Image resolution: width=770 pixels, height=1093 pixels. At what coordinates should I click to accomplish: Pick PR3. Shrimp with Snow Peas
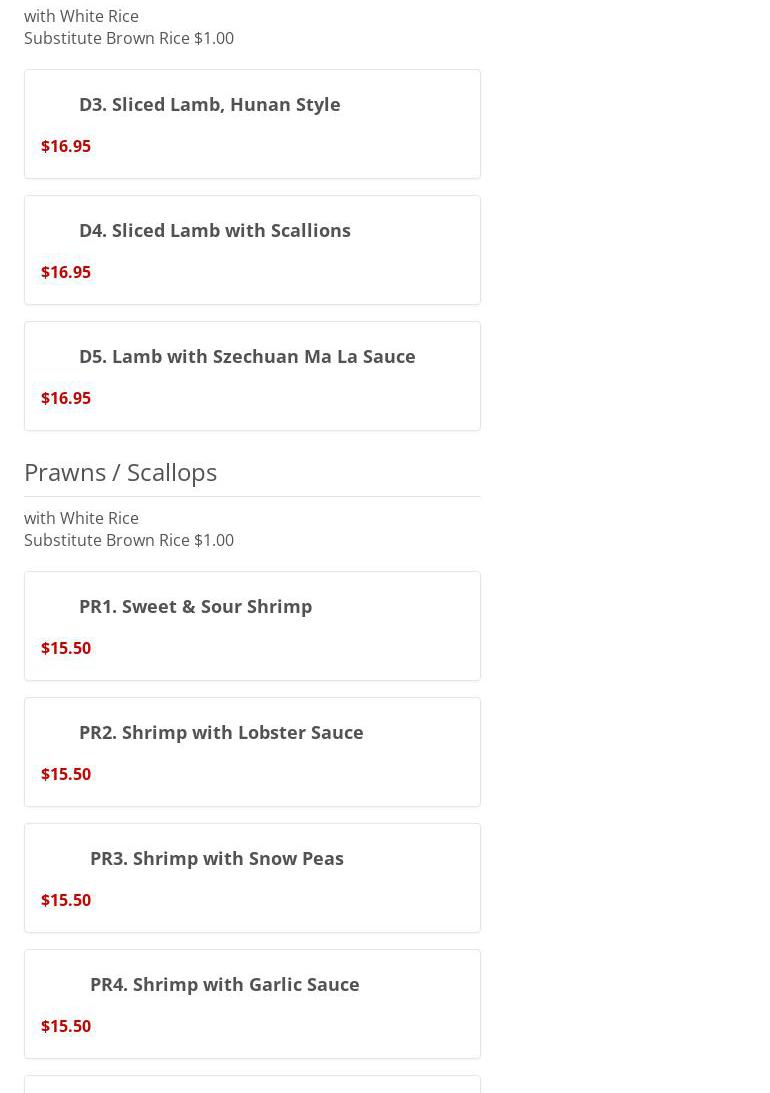tap(216, 858)
